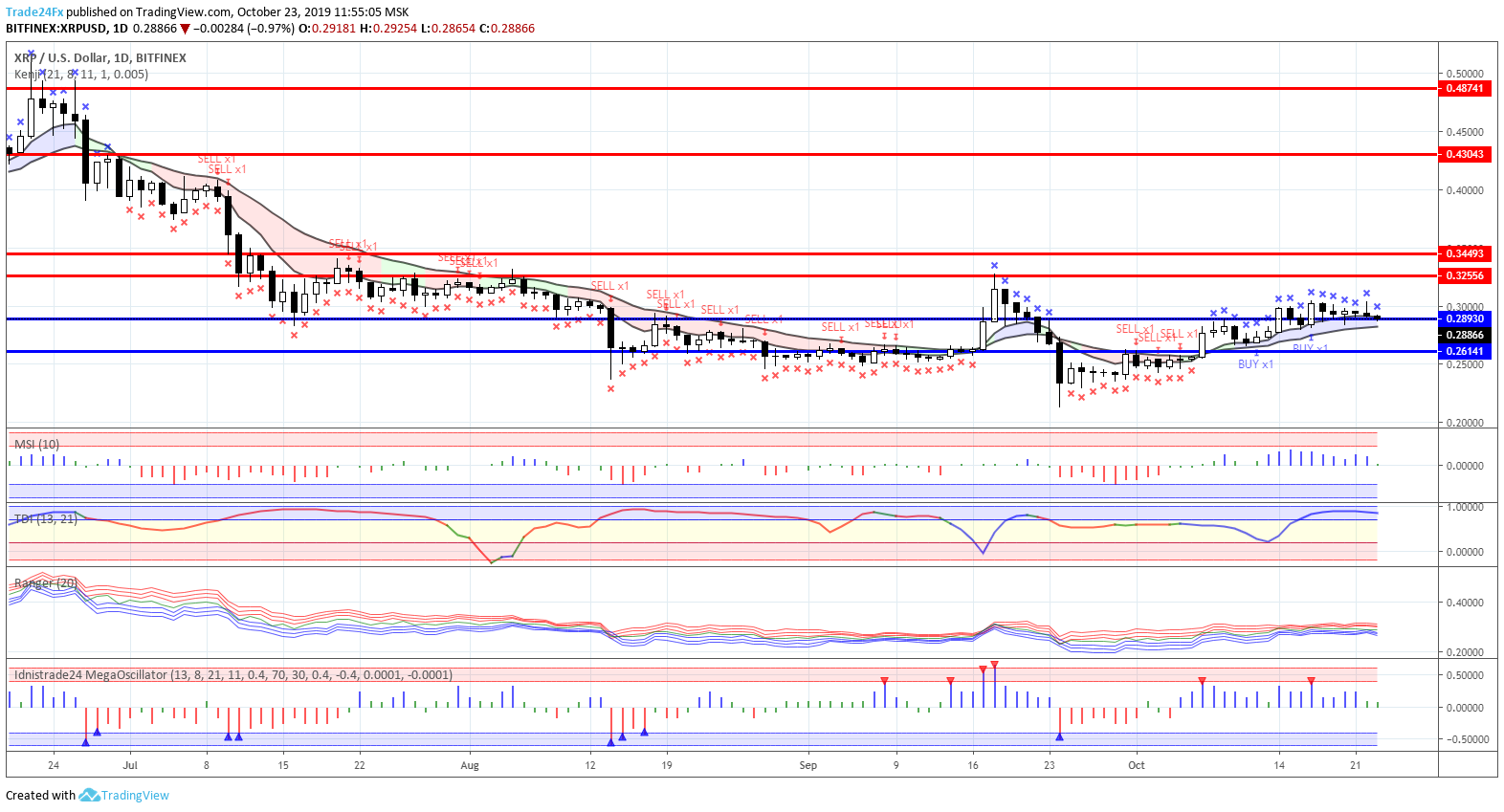Screen dimensions: 1504x812
Task: Click the 0.32556 red price level label
Action: point(1465,275)
